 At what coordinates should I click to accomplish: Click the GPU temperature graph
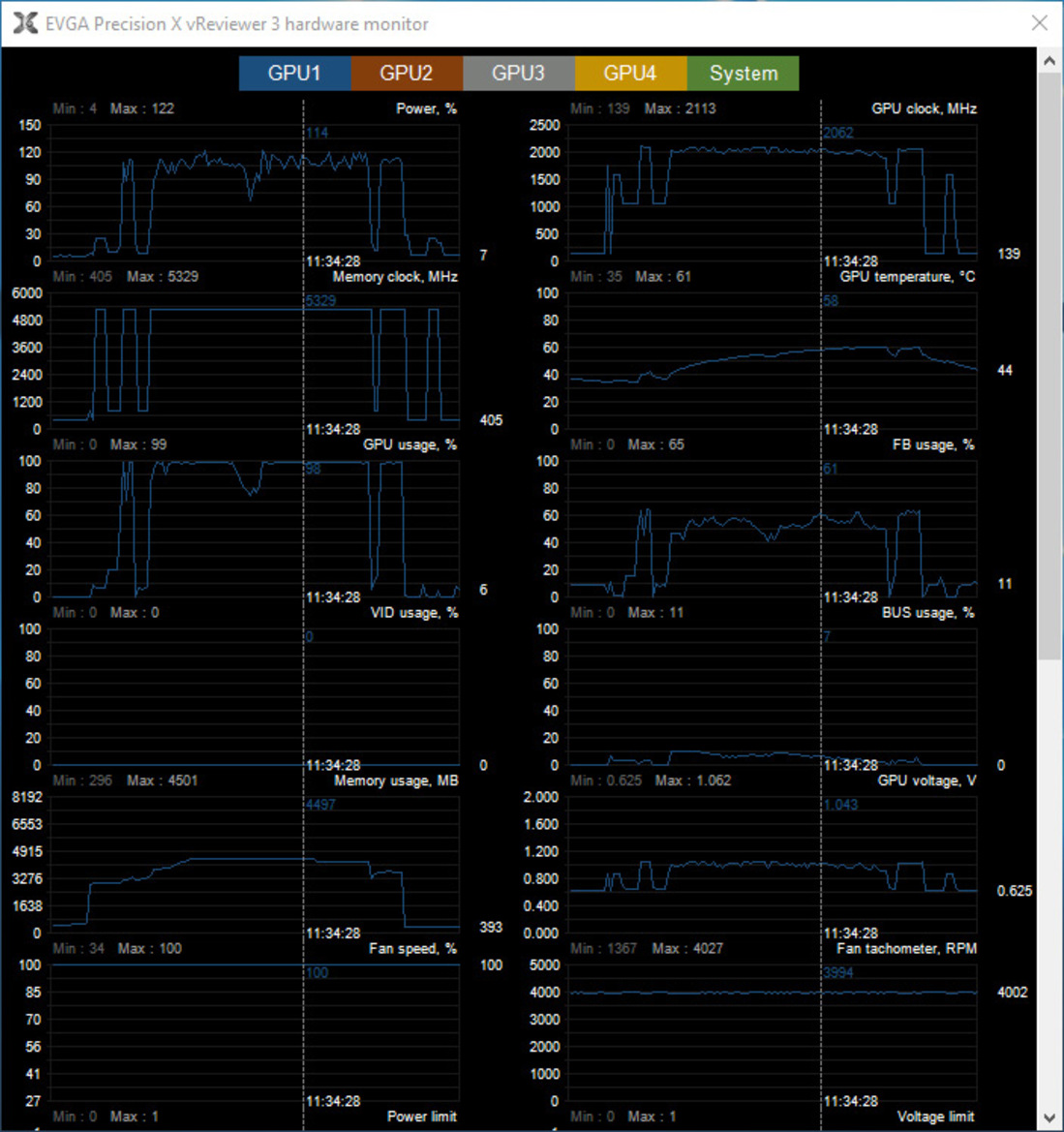[773, 361]
